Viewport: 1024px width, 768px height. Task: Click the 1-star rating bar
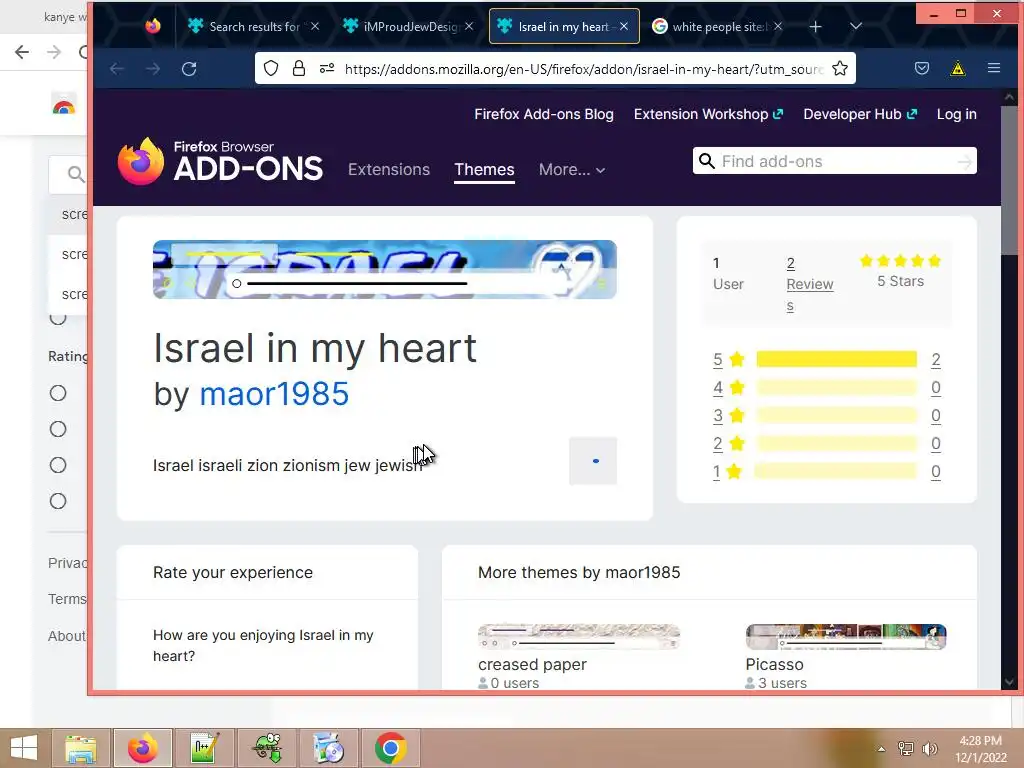[836, 472]
